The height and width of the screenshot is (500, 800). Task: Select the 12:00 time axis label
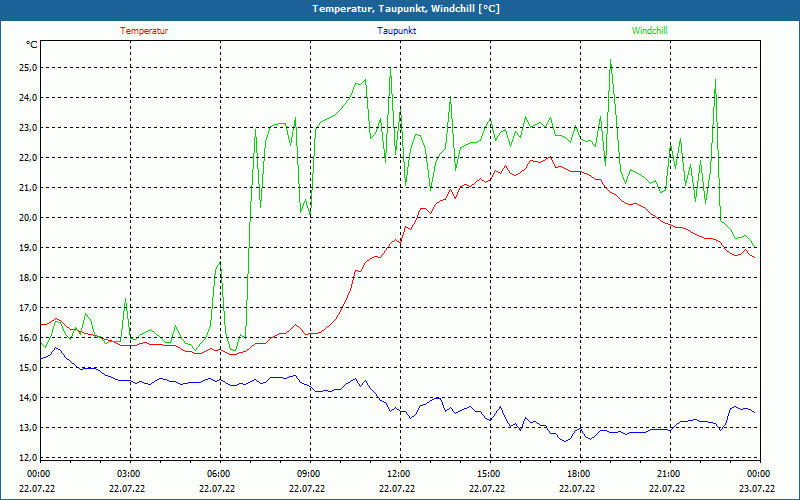[x=399, y=474]
